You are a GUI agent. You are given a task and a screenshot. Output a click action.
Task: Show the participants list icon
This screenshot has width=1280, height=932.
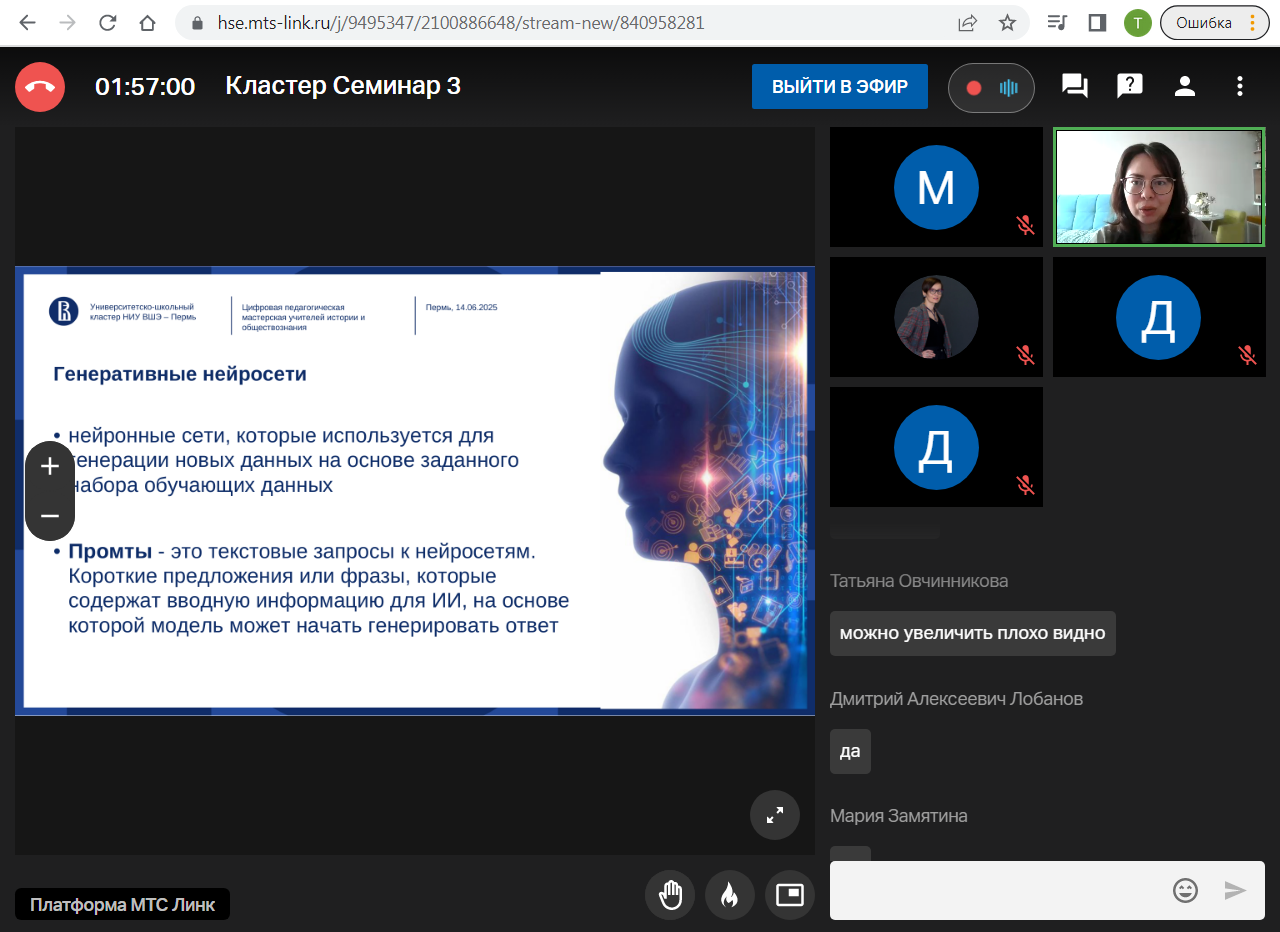(1184, 87)
